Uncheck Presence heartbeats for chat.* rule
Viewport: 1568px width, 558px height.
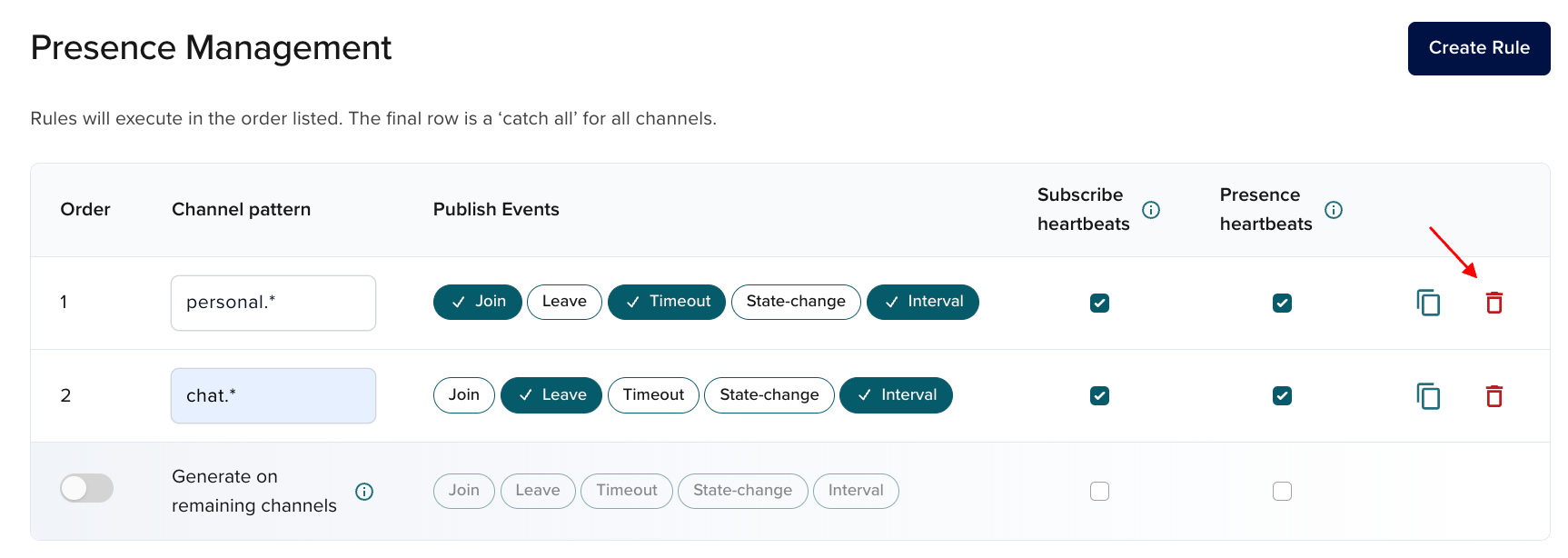[1282, 395]
